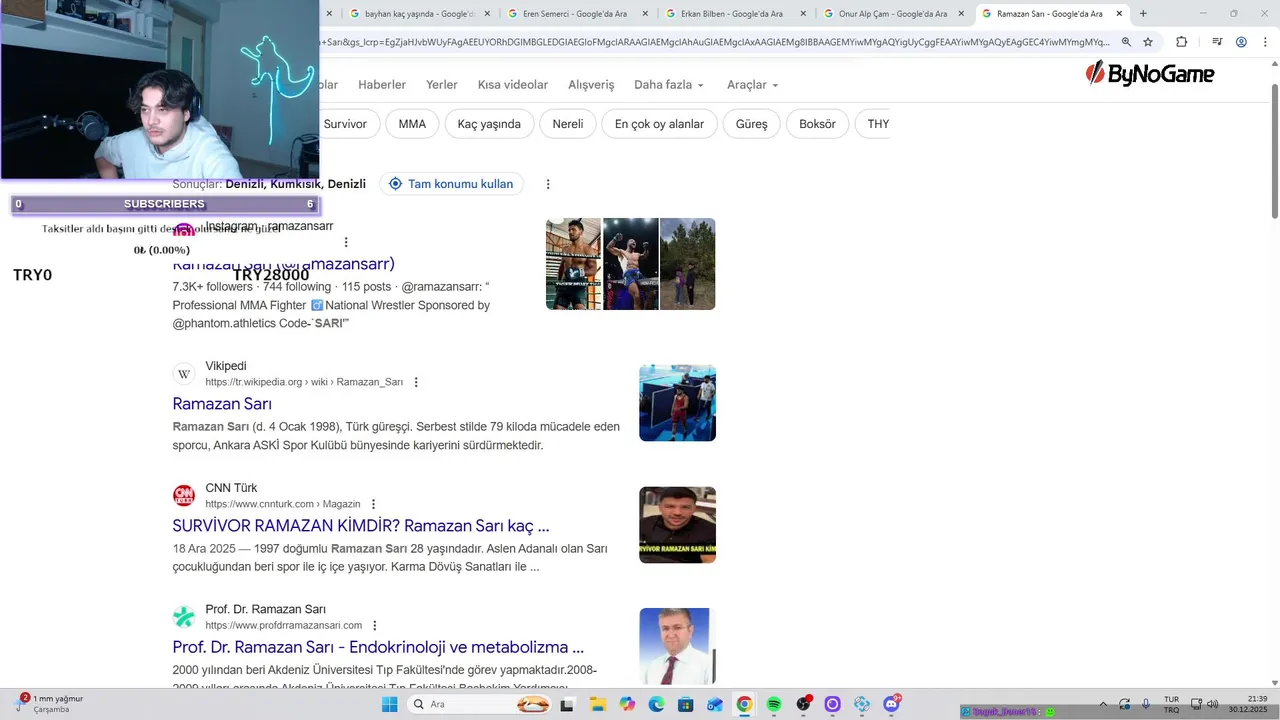Screen dimensions: 1280x720
Task: Open the Wikipedia 'Ramazan Sarı' result link
Action: [x=222, y=404]
